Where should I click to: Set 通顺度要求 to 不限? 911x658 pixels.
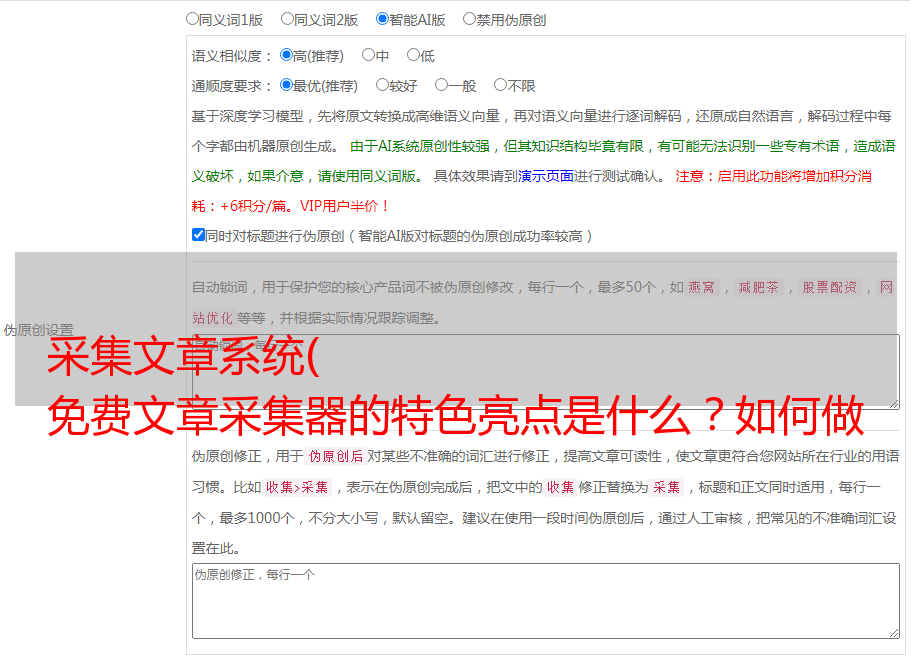500,85
